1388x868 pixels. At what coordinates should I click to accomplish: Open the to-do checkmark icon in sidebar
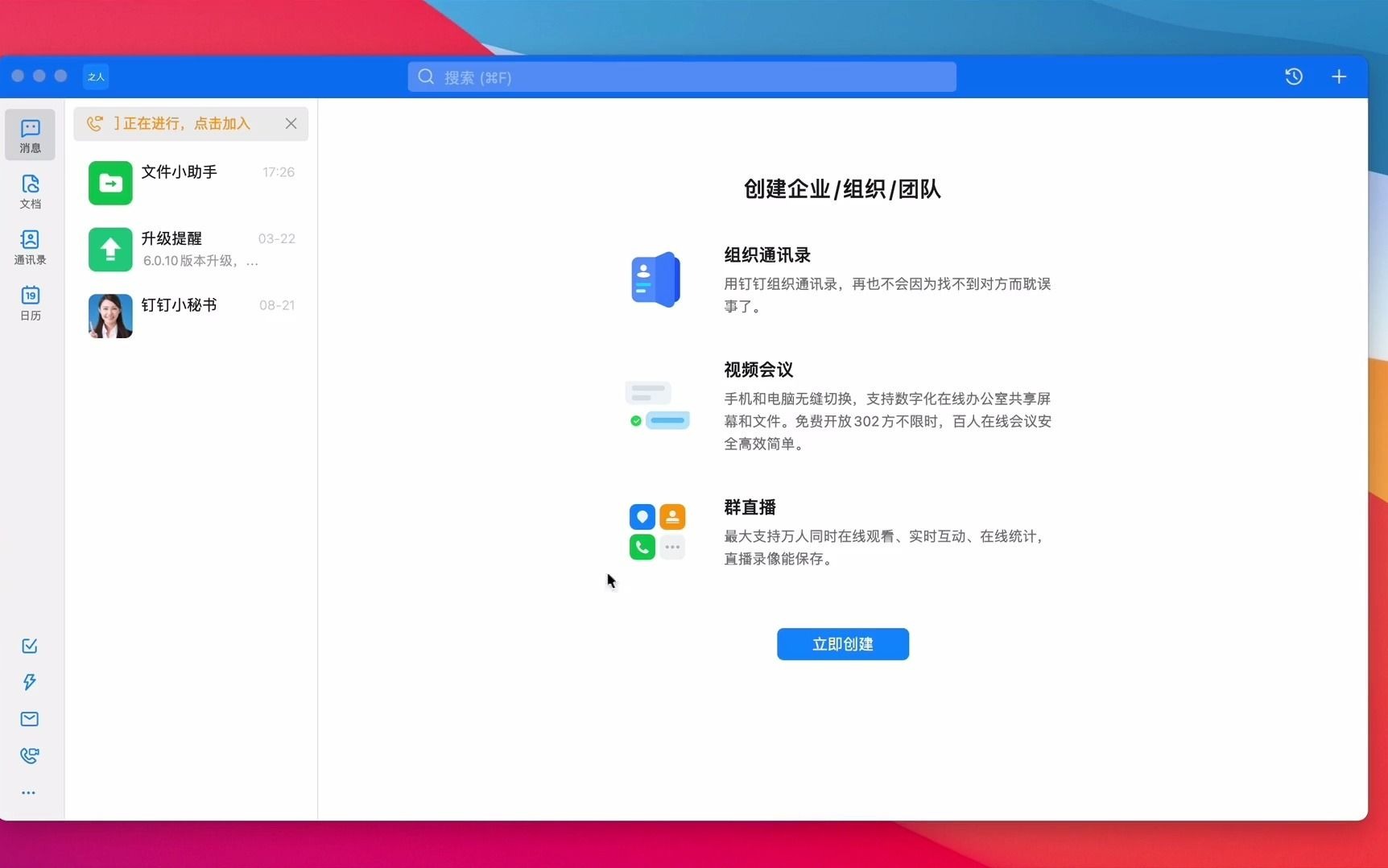pyautogui.click(x=30, y=646)
